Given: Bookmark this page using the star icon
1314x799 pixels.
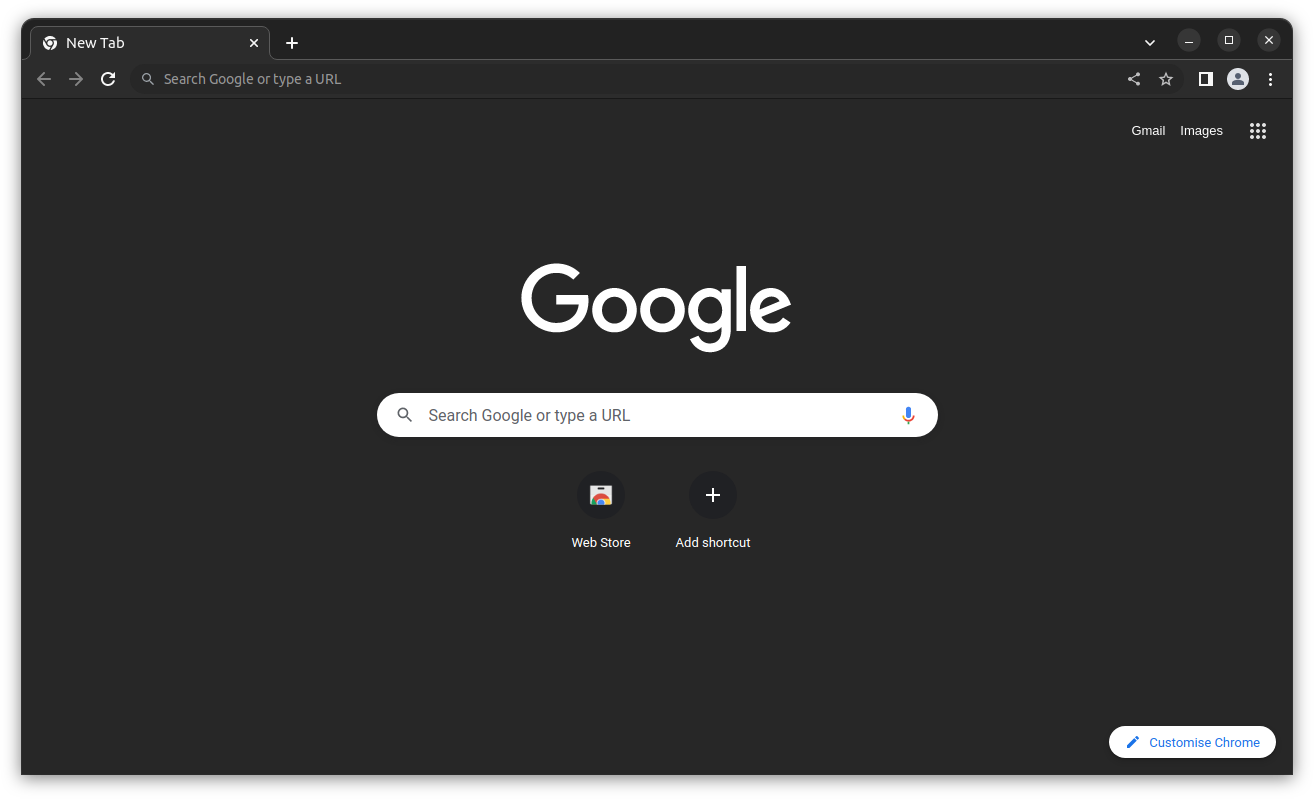Looking at the screenshot, I should 1166,79.
